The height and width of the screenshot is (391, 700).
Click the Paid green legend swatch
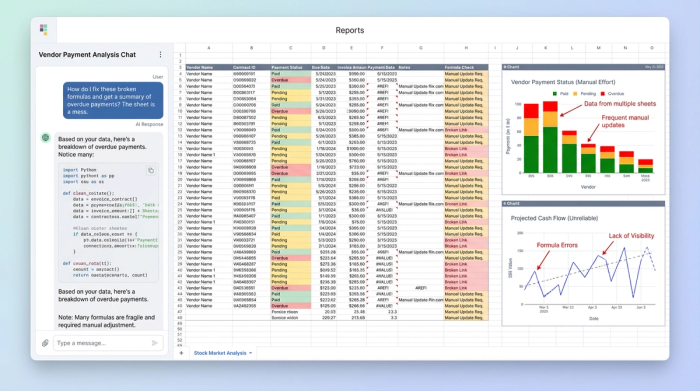tap(554, 94)
